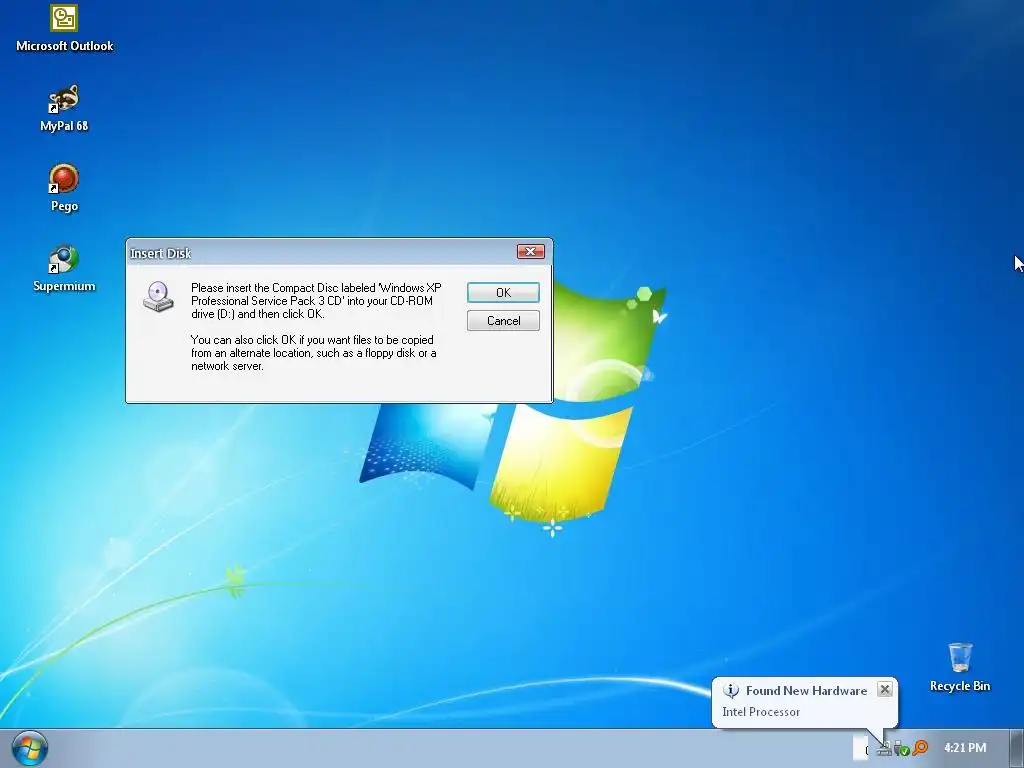
Task: Dismiss the Found New Hardware balloon
Action: 884,689
